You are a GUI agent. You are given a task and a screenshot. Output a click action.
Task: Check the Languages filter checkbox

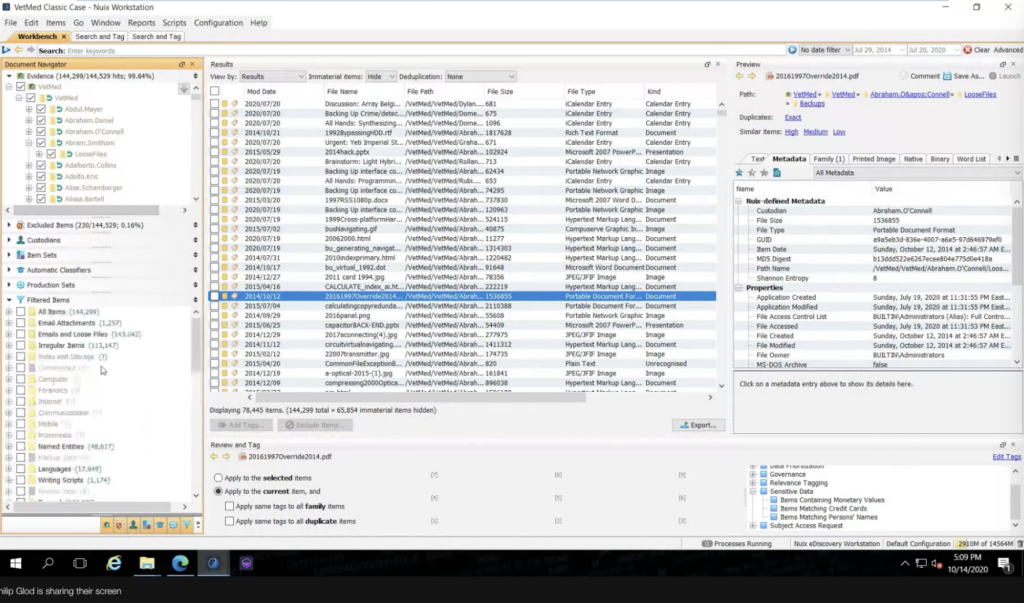21,468
